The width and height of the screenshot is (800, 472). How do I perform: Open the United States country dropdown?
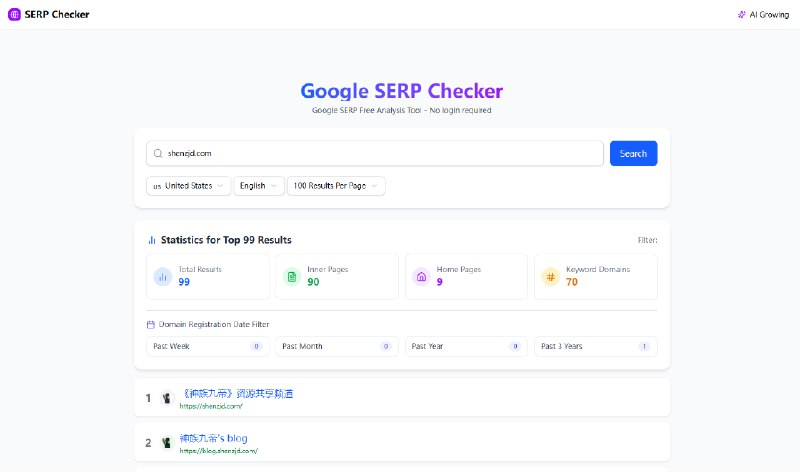188,186
